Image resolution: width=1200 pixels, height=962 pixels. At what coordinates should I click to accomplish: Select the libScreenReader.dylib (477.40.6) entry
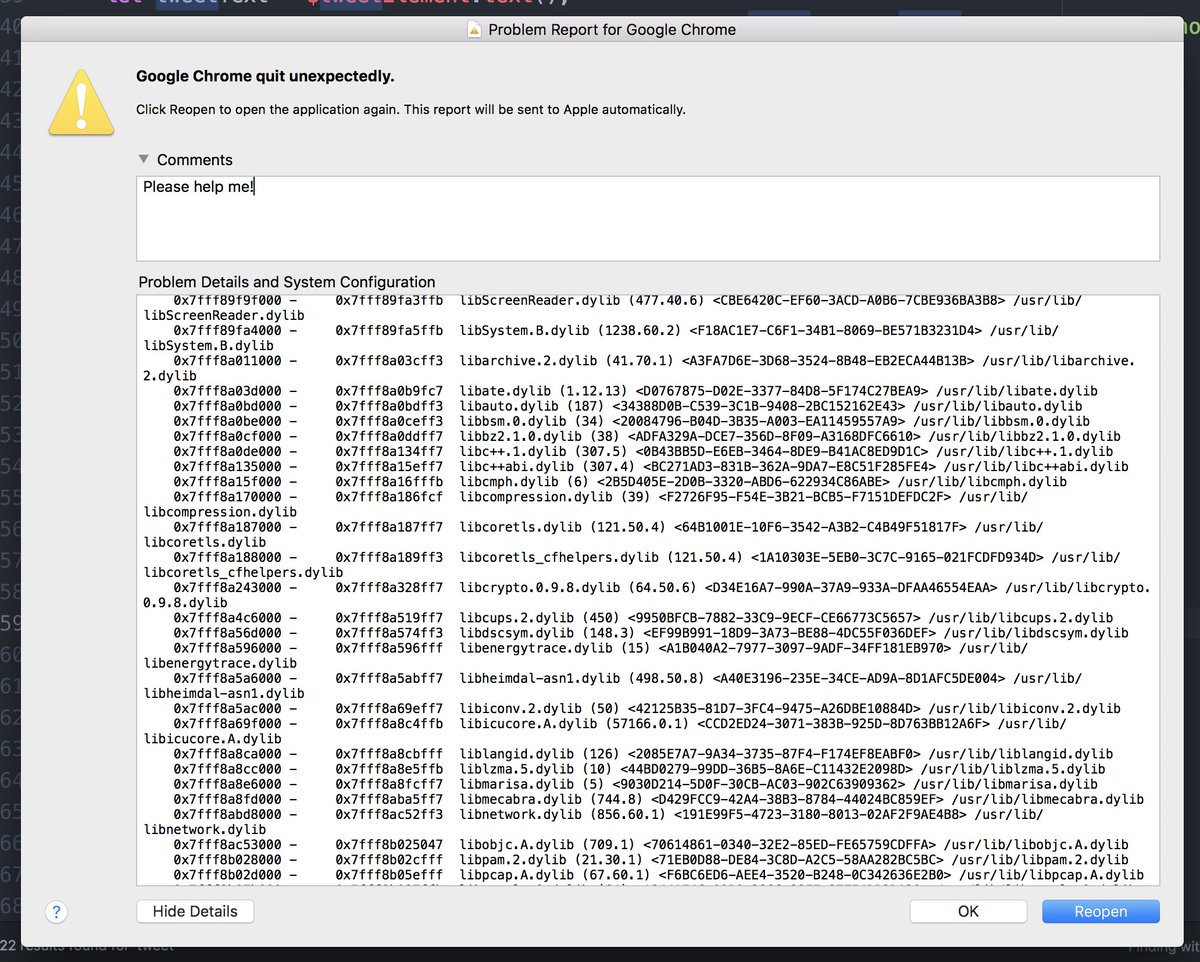(x=612, y=308)
